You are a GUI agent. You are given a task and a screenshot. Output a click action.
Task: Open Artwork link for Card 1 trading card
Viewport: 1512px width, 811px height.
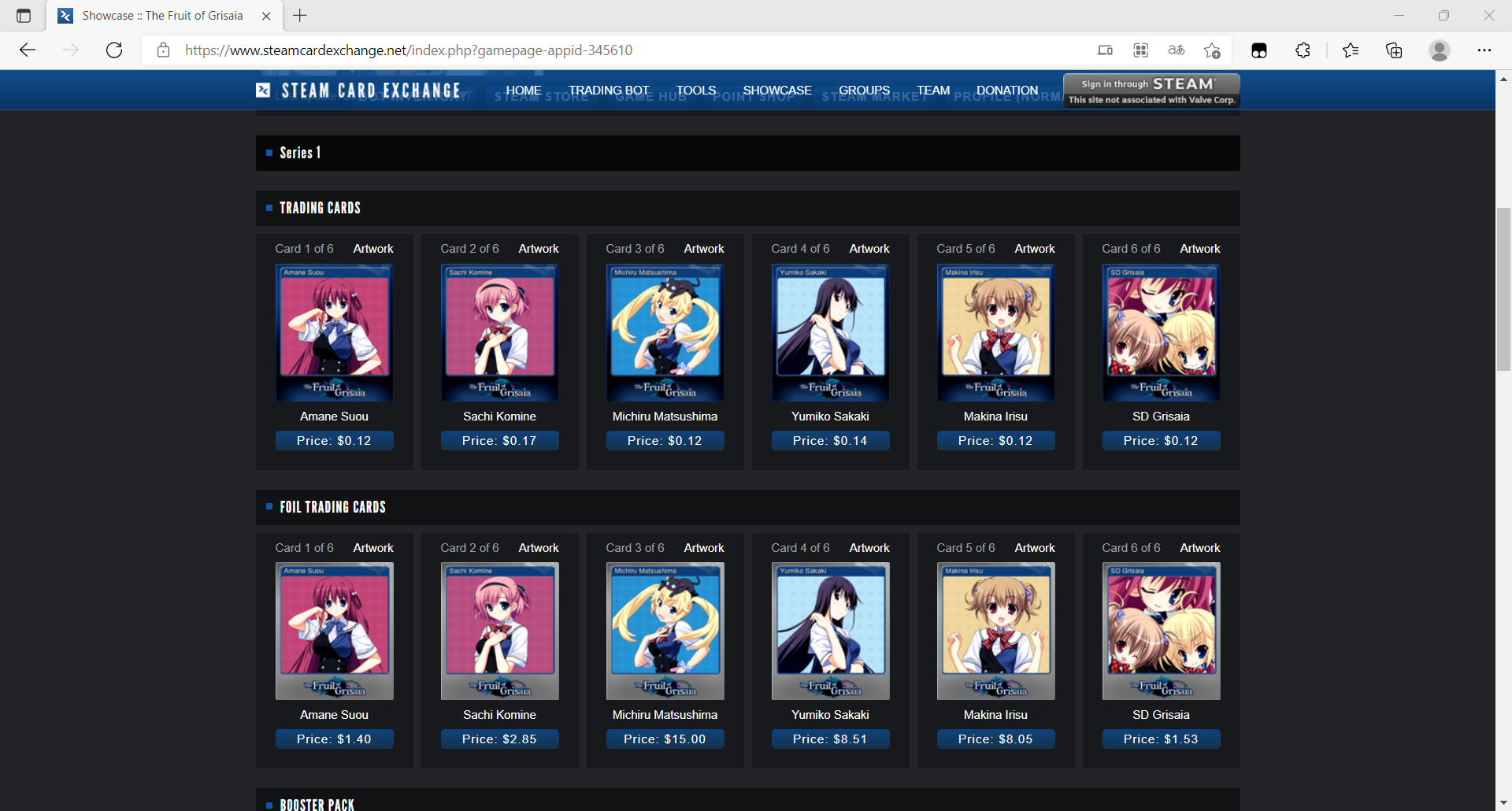coord(373,249)
